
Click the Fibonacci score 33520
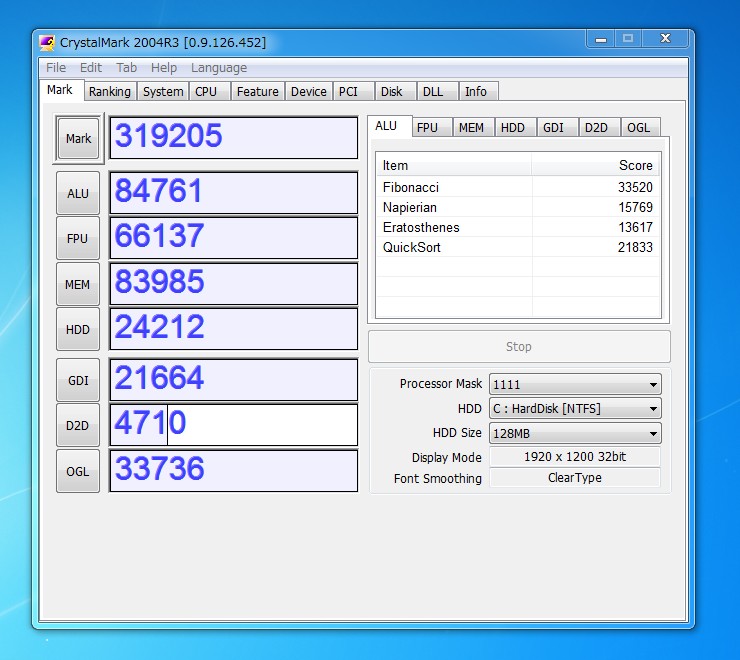pyautogui.click(x=635, y=187)
